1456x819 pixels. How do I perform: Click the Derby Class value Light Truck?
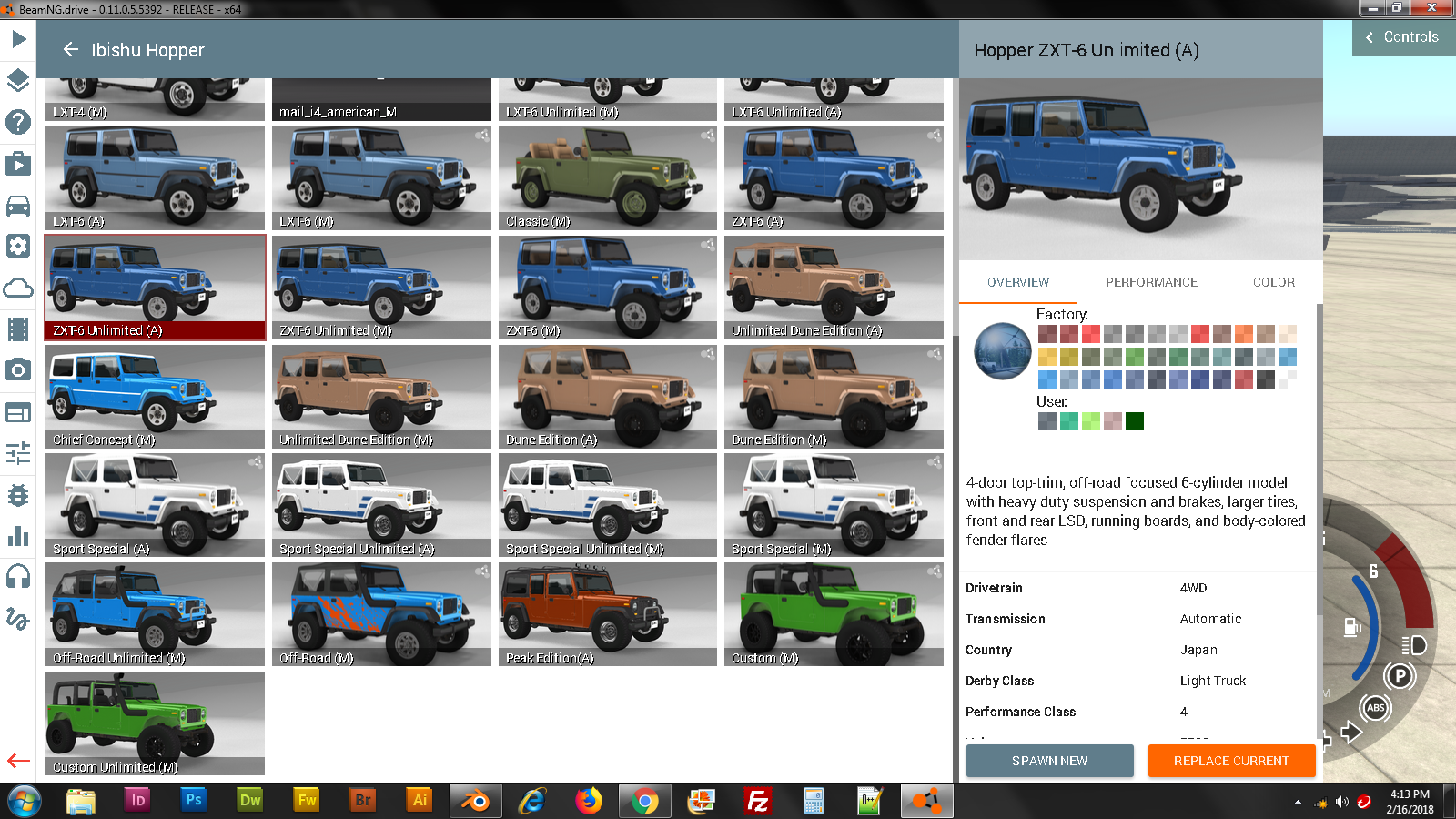point(1213,681)
